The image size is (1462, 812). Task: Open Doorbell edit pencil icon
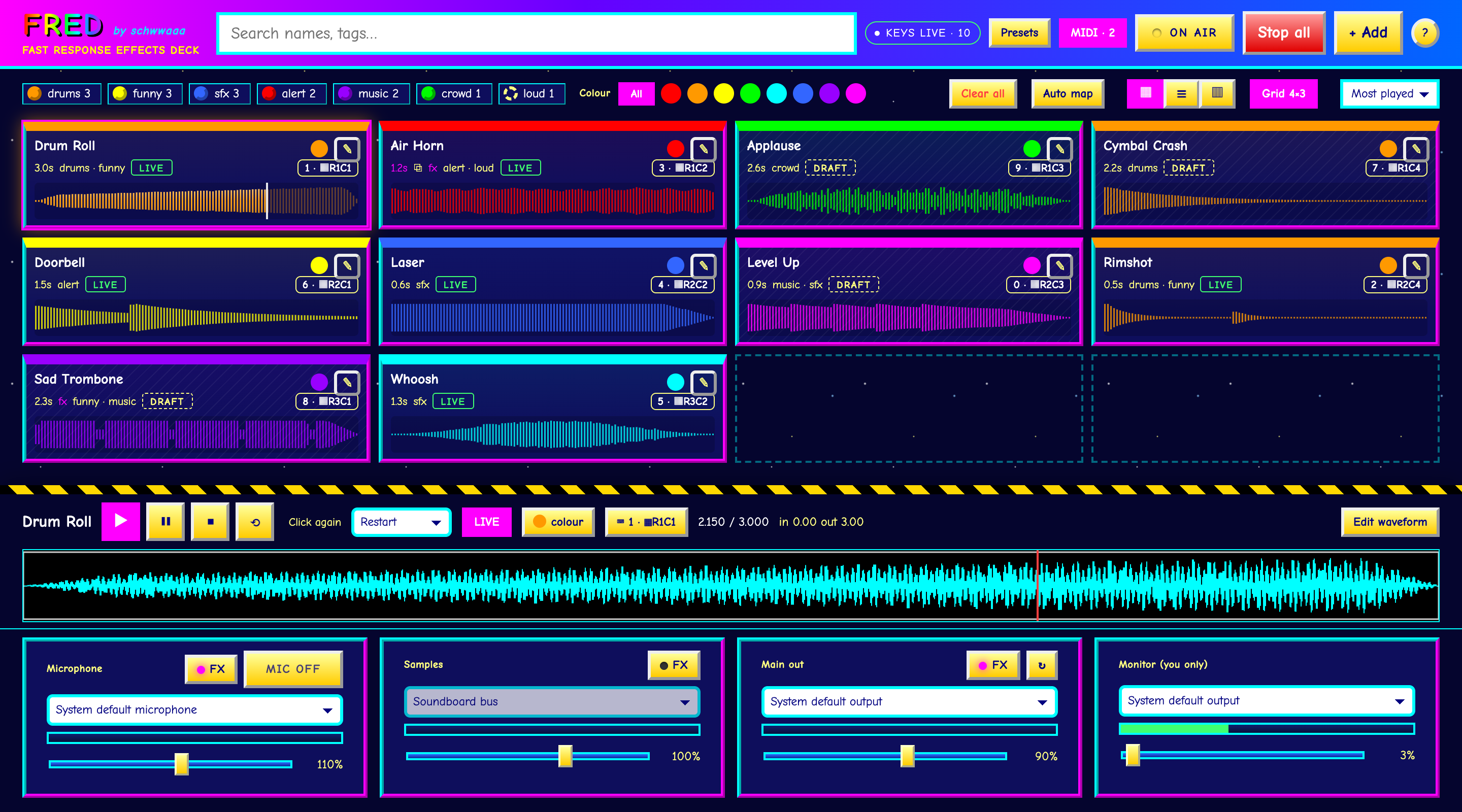pos(347,265)
